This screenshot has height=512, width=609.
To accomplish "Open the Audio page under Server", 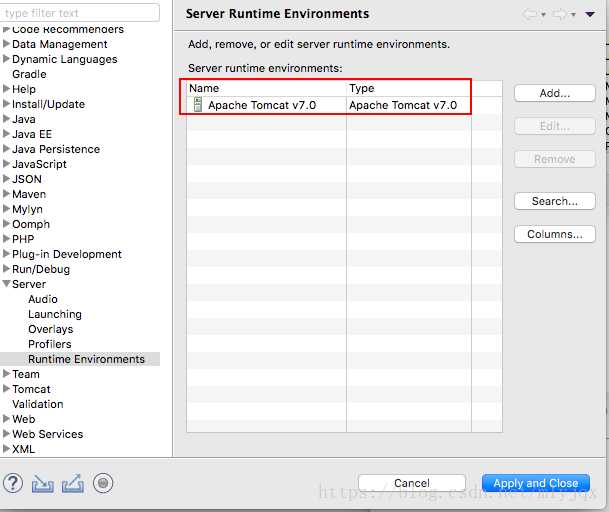I will 43,299.
